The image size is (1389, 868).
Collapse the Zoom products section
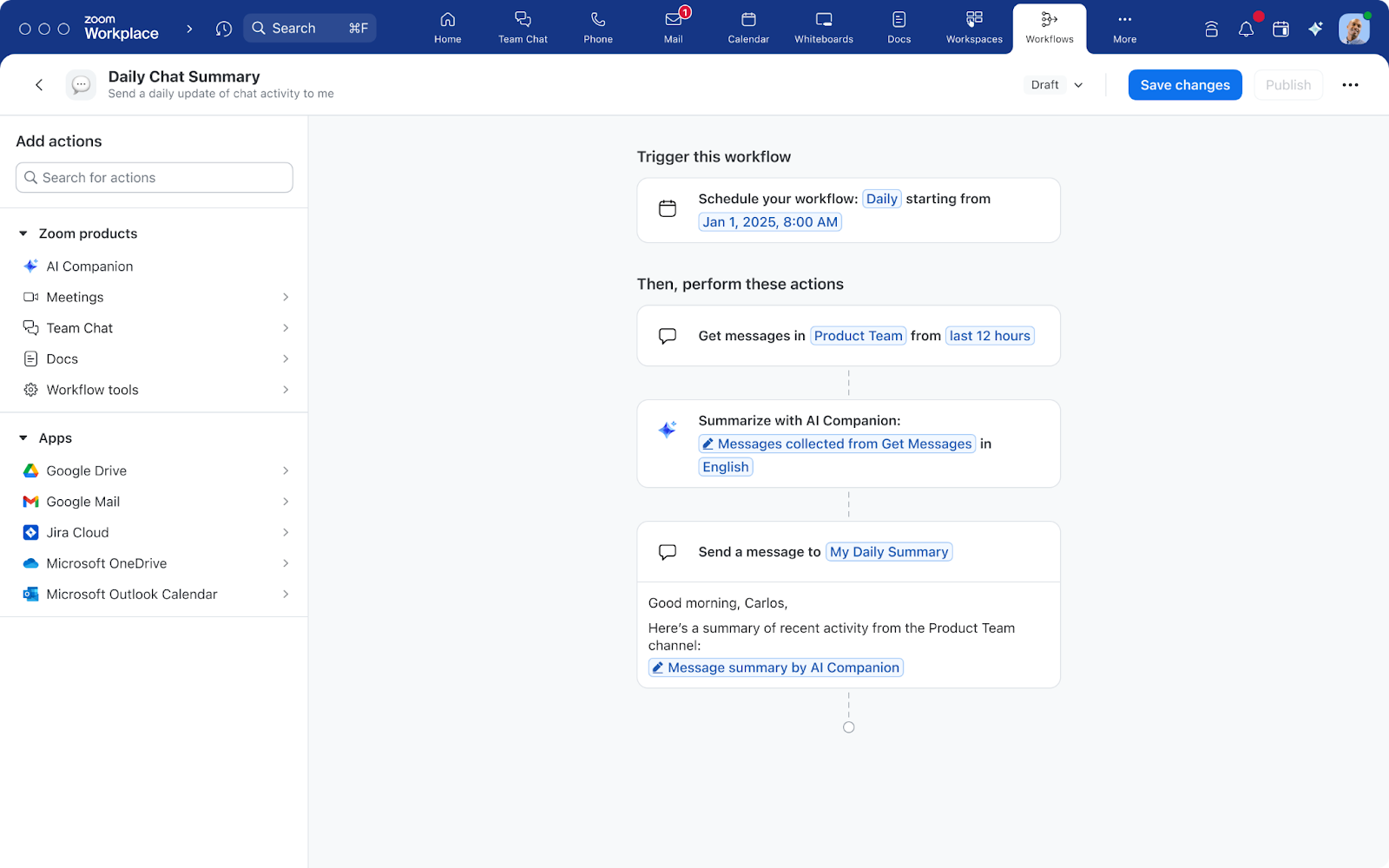click(22, 233)
